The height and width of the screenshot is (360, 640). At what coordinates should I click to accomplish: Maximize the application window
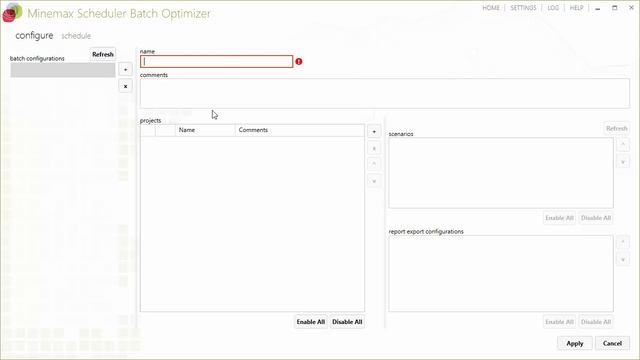point(614,8)
